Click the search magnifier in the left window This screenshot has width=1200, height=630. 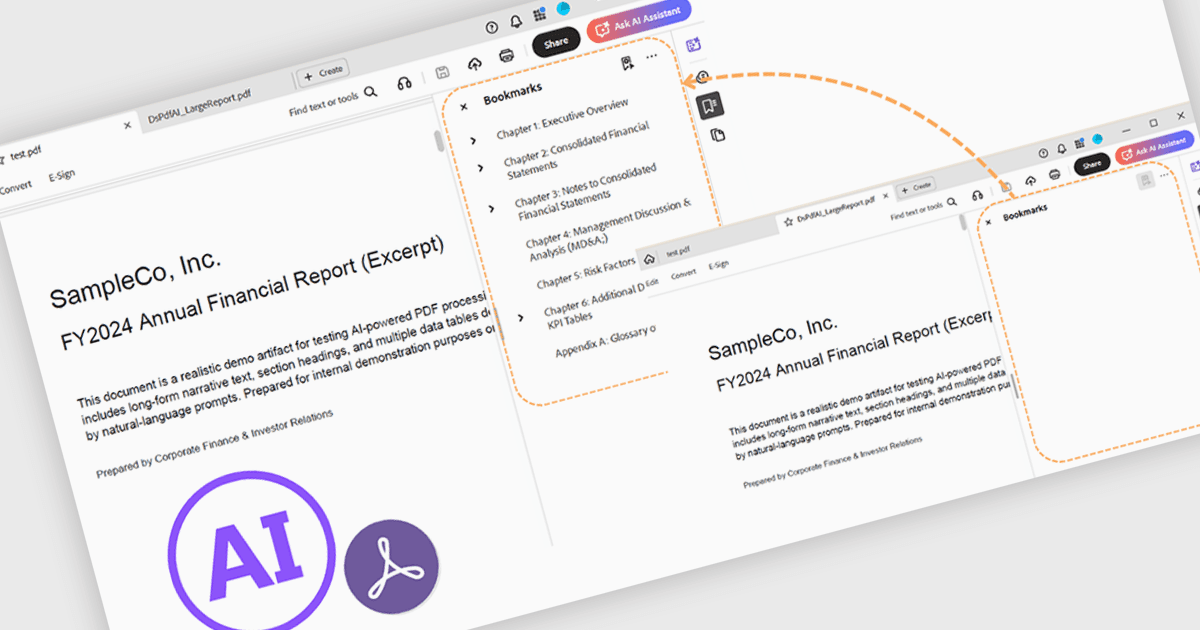tap(370, 92)
